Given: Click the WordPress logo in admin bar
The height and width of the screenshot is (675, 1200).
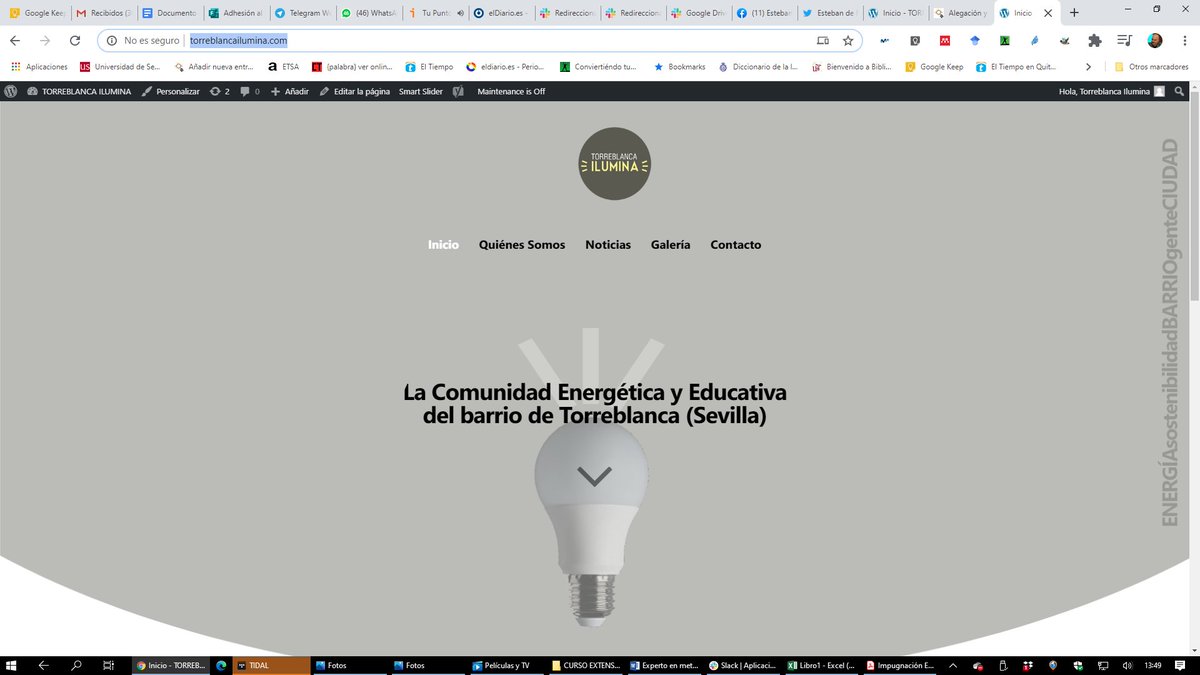Looking at the screenshot, I should coord(10,91).
